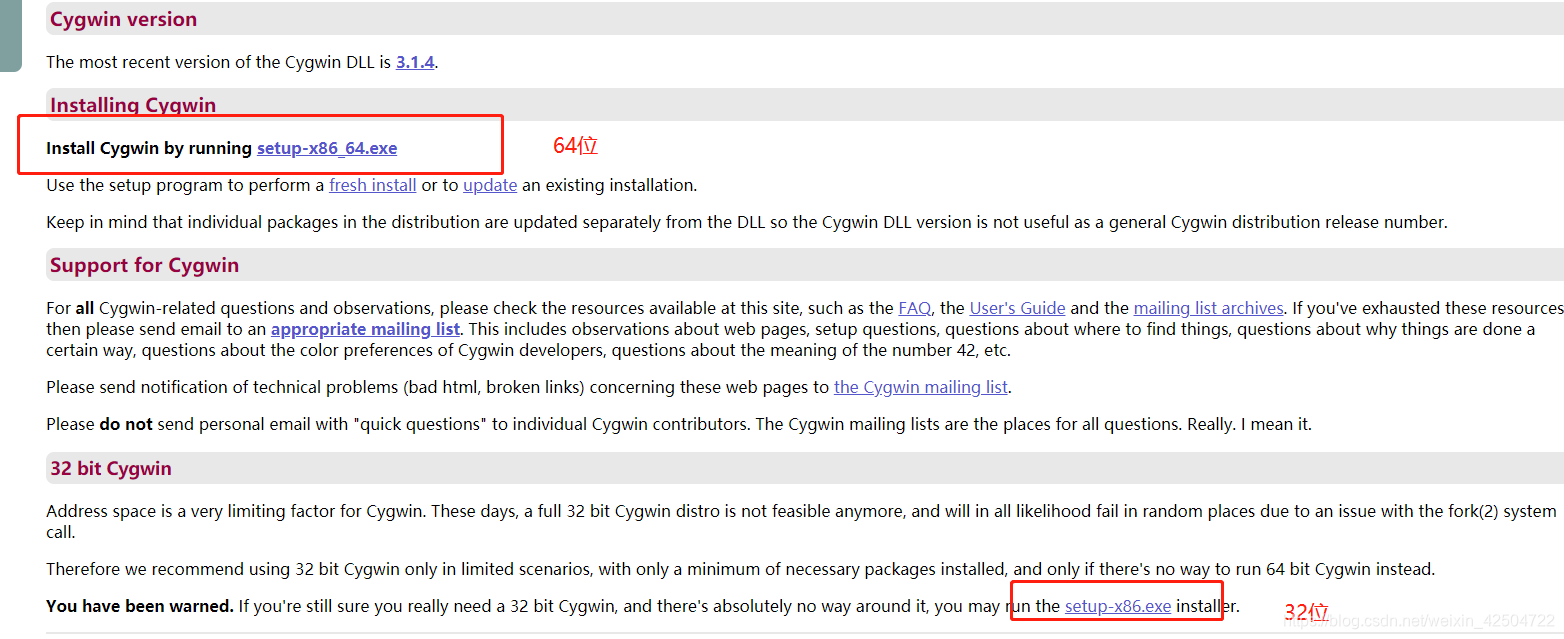The width and height of the screenshot is (1564, 639).
Task: Click the 32 bit Cygwin heading
Action: point(111,468)
